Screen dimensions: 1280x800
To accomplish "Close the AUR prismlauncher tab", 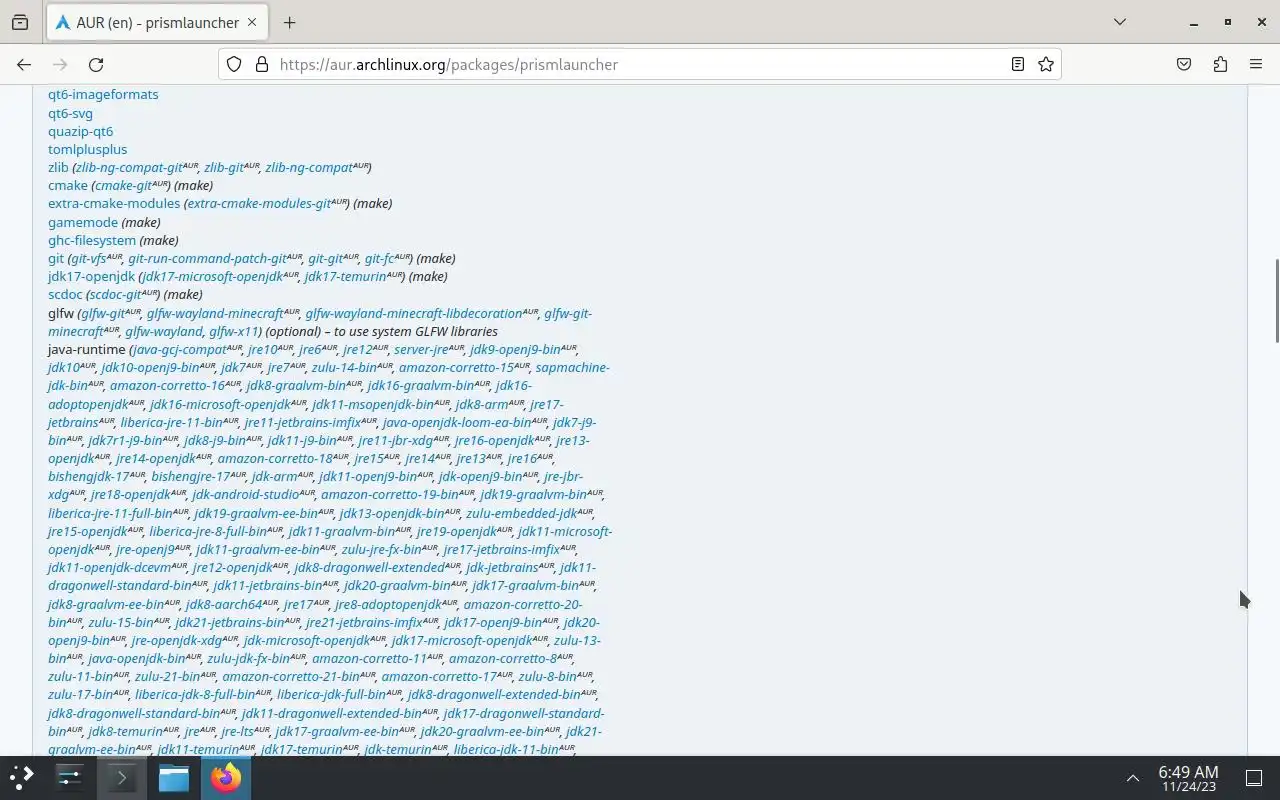I will [252, 22].
